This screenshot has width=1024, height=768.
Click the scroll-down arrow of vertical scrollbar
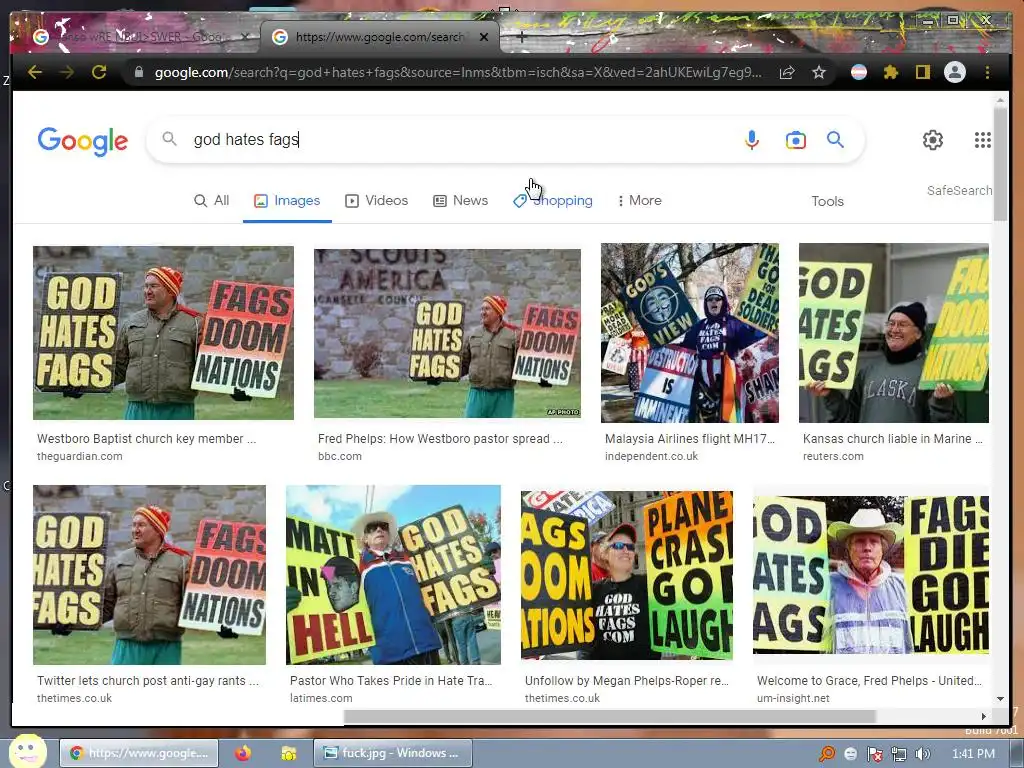(x=1000, y=699)
